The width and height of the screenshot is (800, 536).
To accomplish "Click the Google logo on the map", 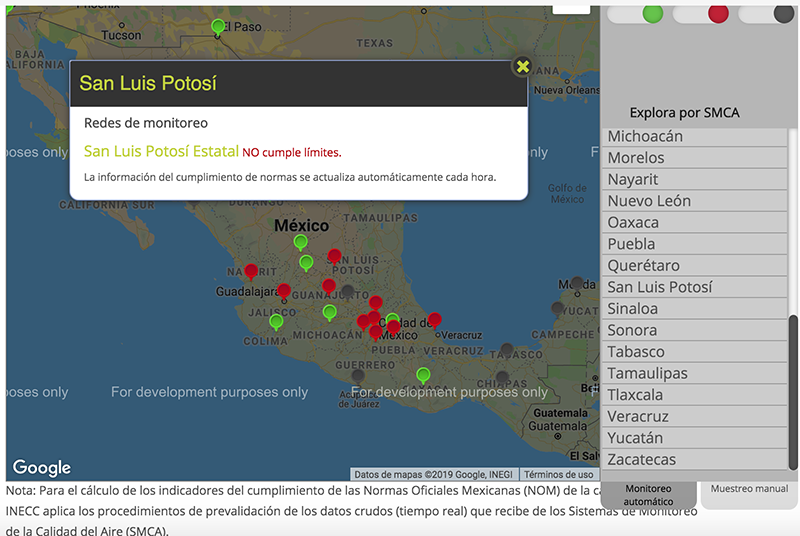I will tap(42, 467).
